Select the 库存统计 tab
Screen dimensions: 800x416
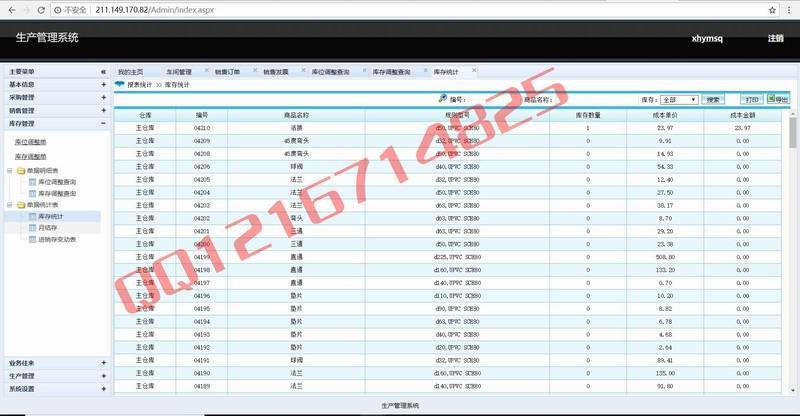click(x=446, y=72)
